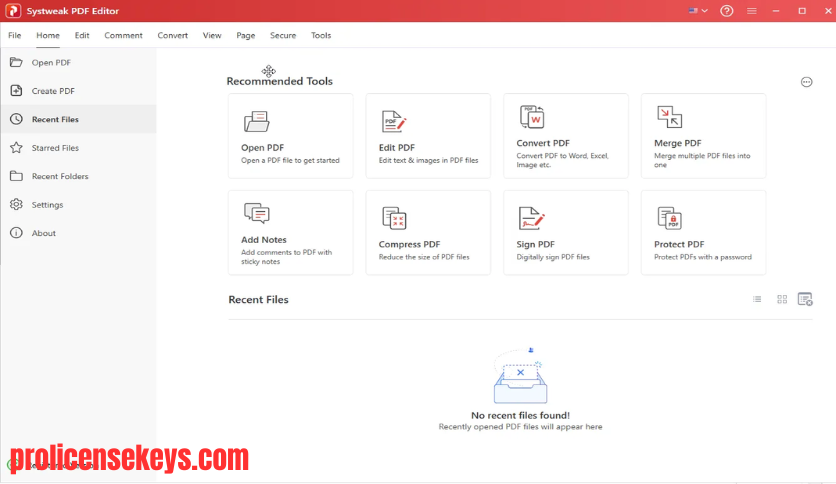This screenshot has width=836, height=484.
Task: Open the Comment tab
Action: [123, 35]
